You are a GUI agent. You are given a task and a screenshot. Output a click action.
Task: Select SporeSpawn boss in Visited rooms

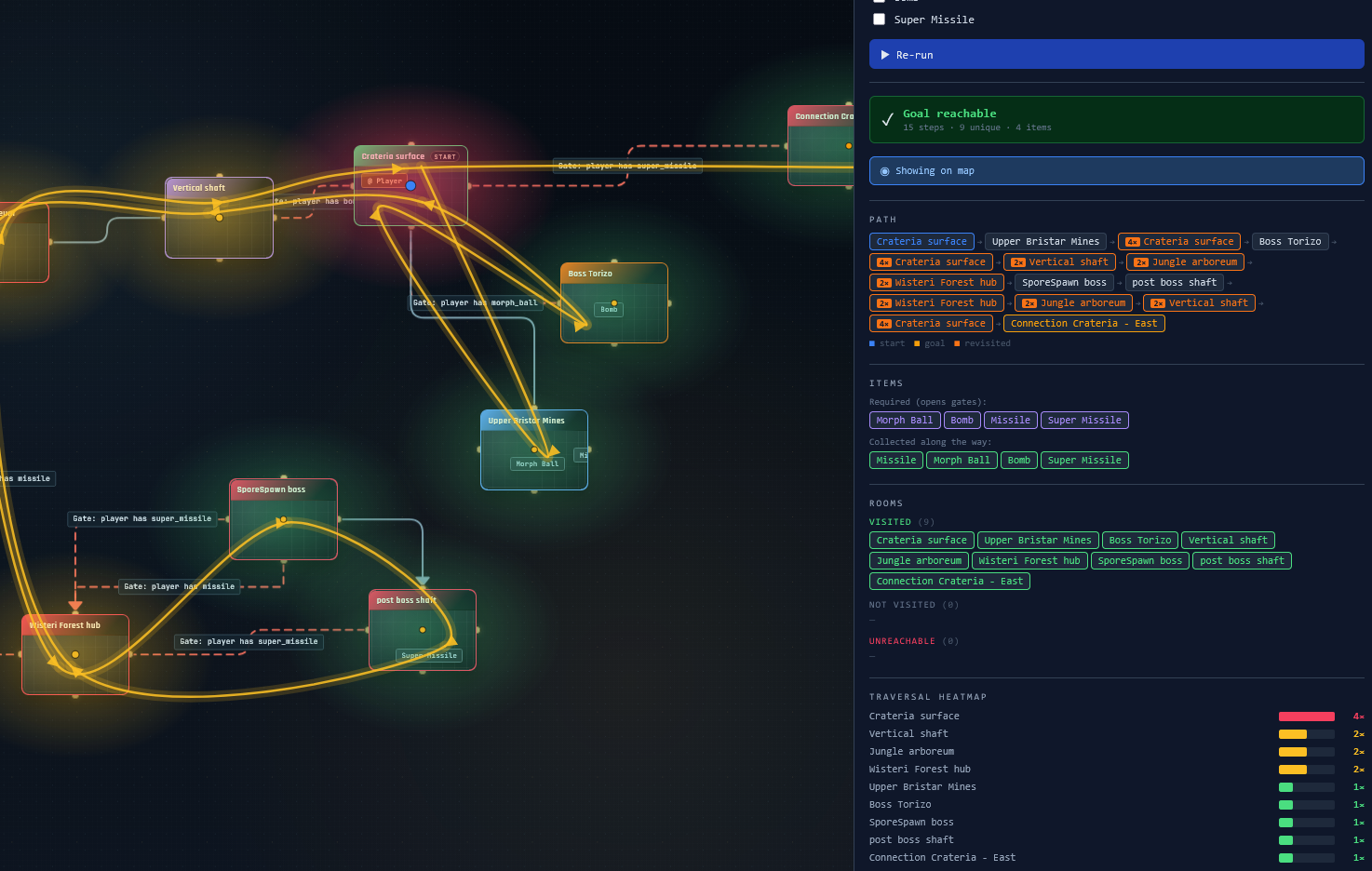pyautogui.click(x=1140, y=560)
